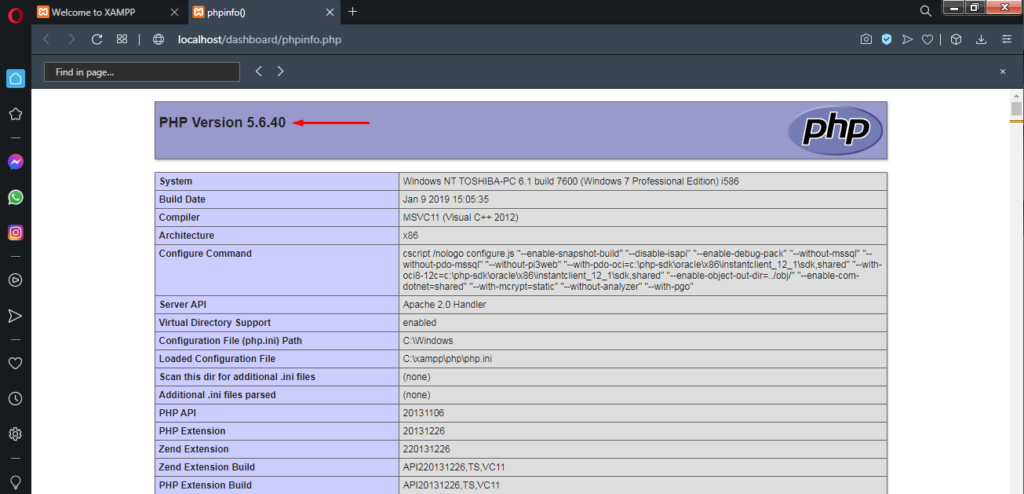
Task: Click the PHP API value 20131106
Action: 424,413
